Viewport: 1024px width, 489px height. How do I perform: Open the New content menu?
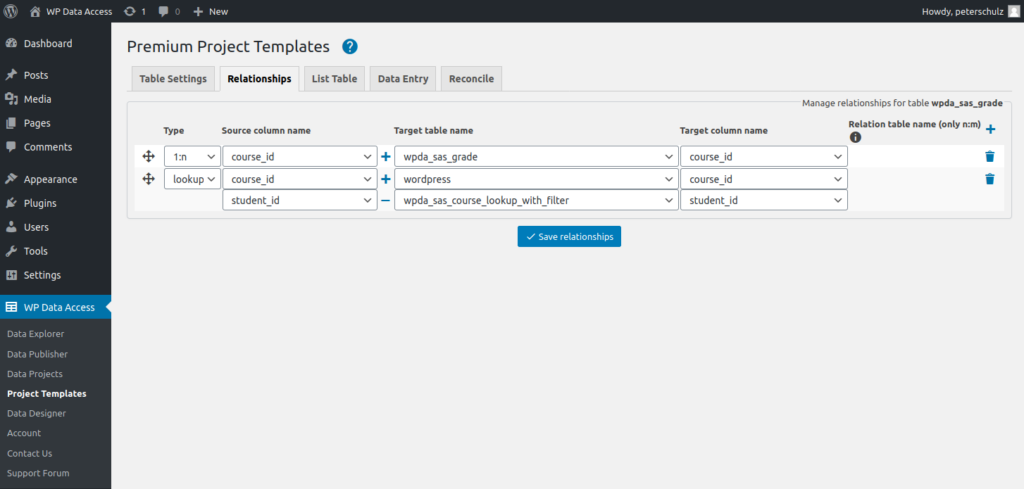click(x=211, y=11)
